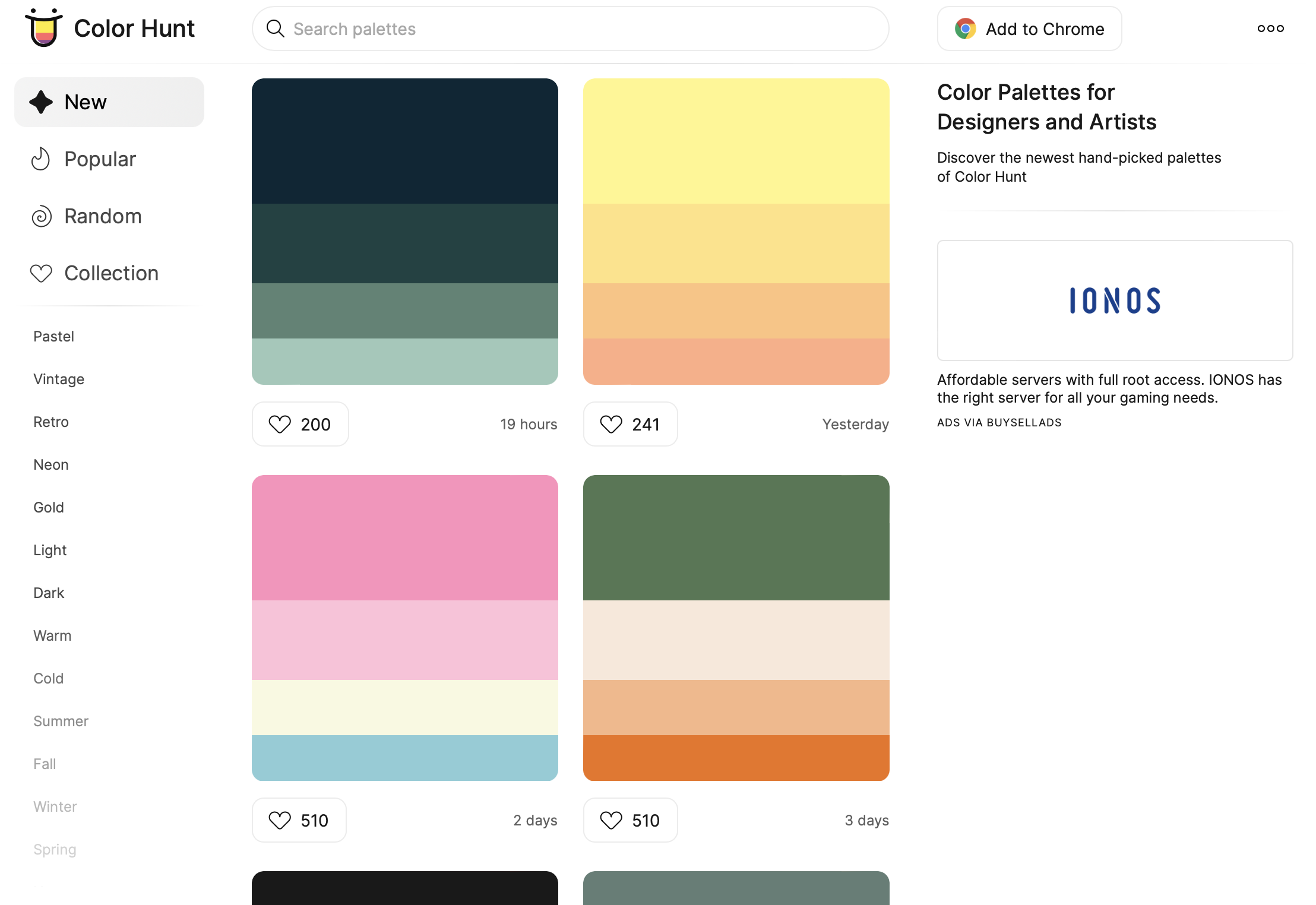
Task: Open the Collection section
Action: (x=109, y=273)
